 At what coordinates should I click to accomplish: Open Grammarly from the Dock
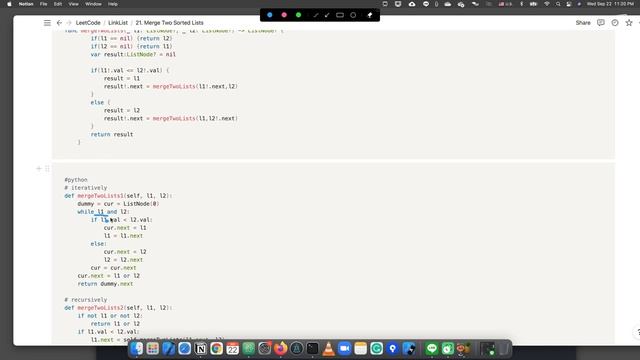[376, 349]
